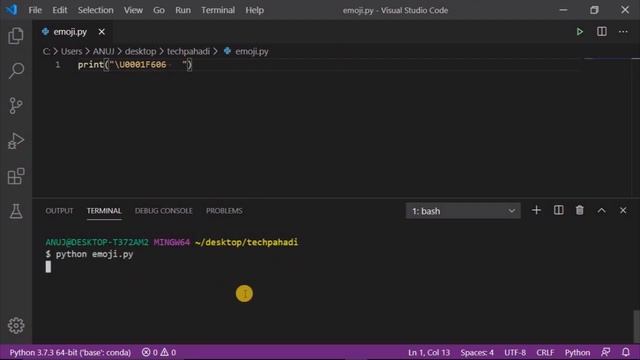Click the terminal scrollbar thumb
Screen dimensions: 640x360
coord(636,327)
